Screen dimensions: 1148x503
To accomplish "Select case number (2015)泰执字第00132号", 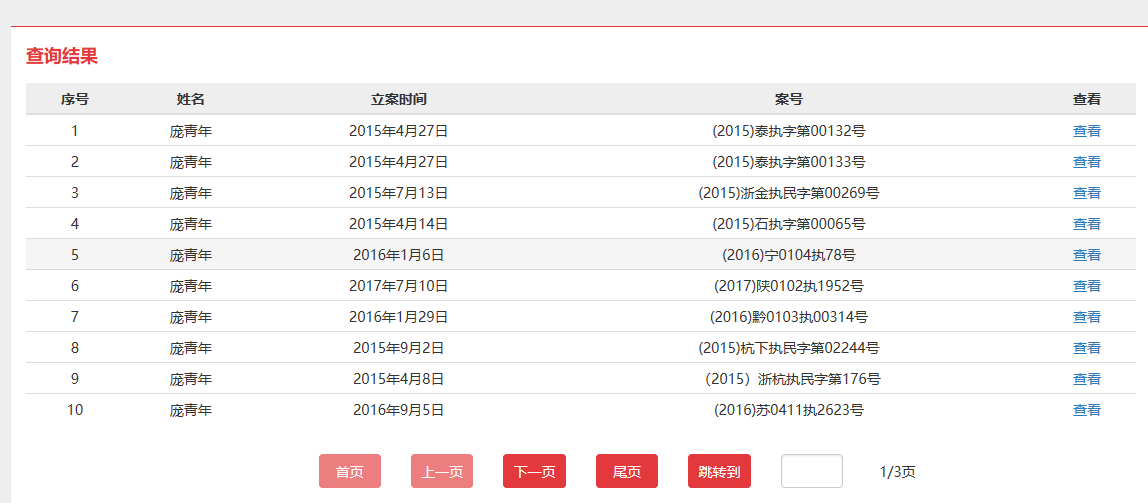I will click(789, 132).
